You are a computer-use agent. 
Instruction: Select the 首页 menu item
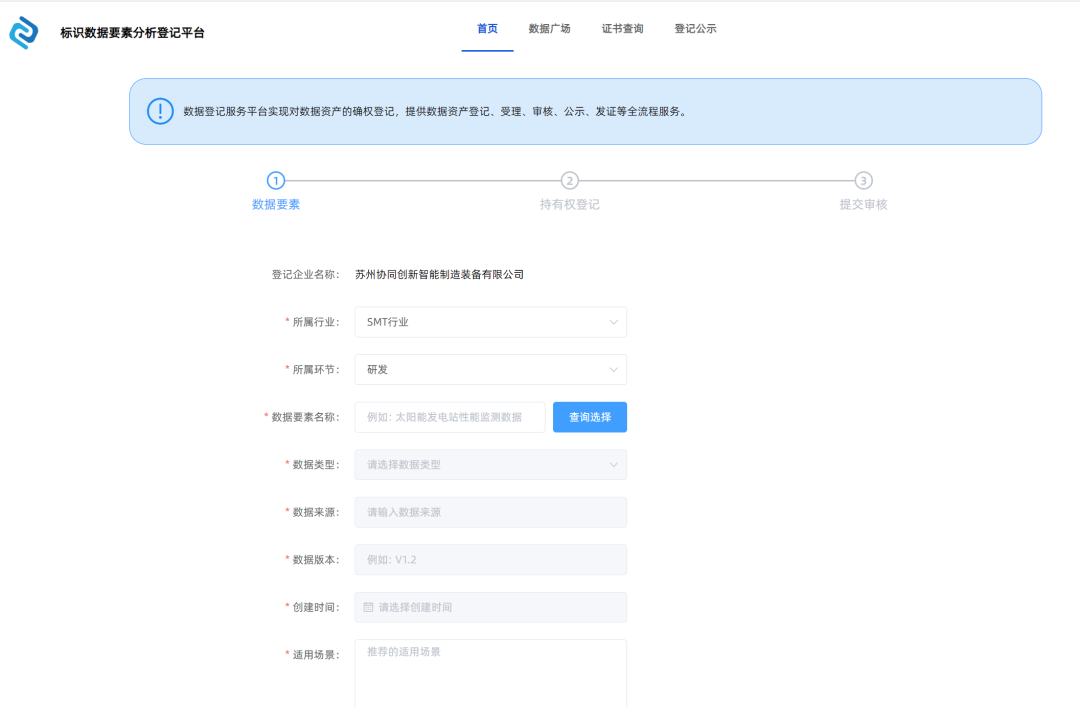coord(487,28)
